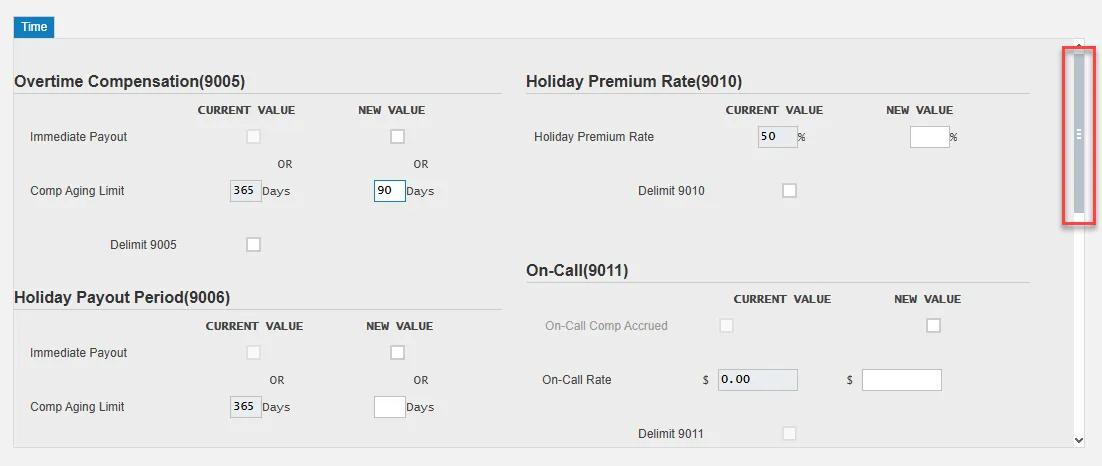Viewport: 1102px width, 466px height.
Task: Click new Comp Aging Limit field showing 90
Action: click(x=389, y=190)
